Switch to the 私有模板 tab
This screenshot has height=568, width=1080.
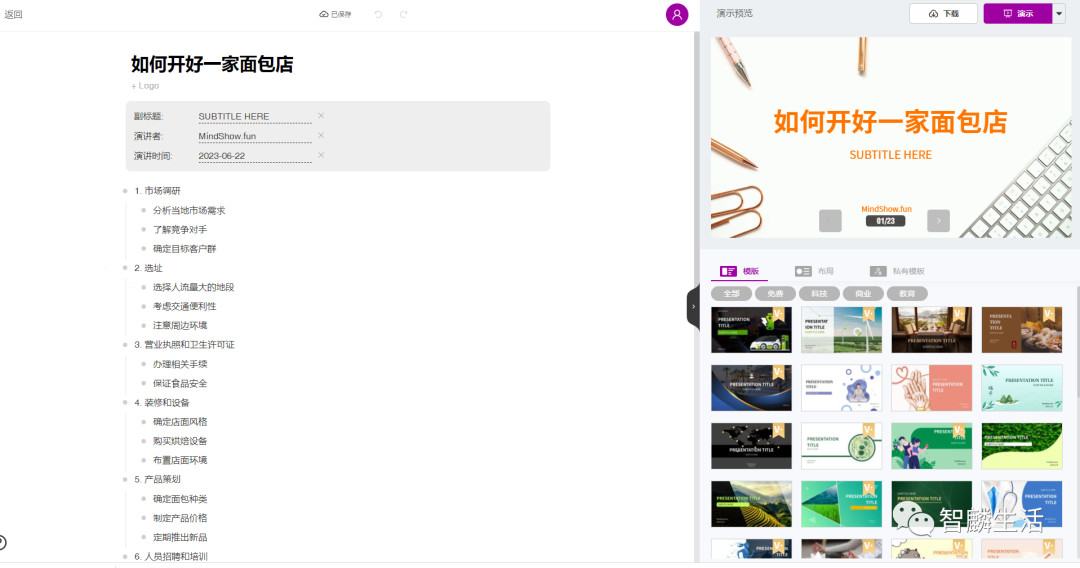point(897,271)
